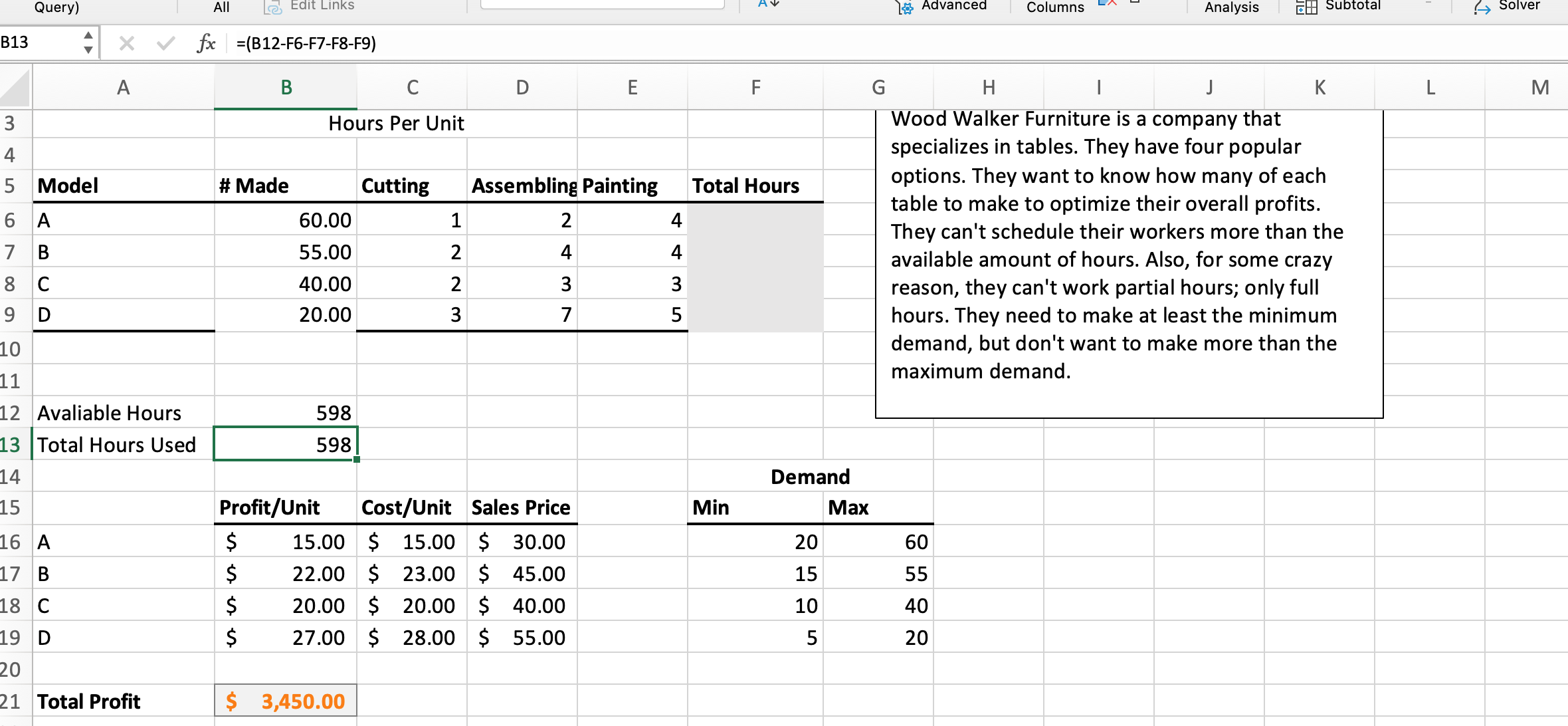The width and height of the screenshot is (1568, 726).
Task: Click the Edit Links icon
Action: point(273,7)
